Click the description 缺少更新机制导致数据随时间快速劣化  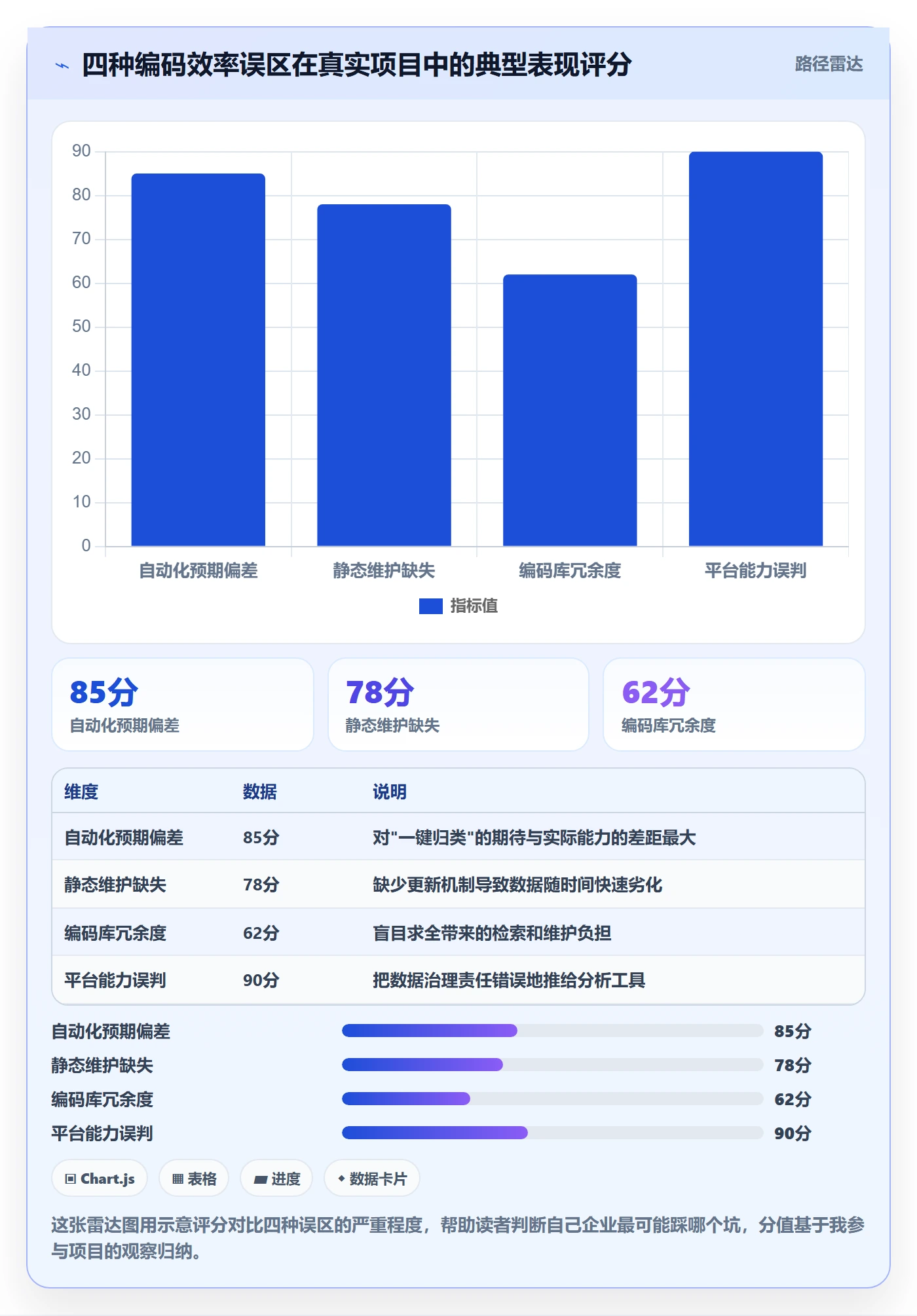[x=517, y=885]
